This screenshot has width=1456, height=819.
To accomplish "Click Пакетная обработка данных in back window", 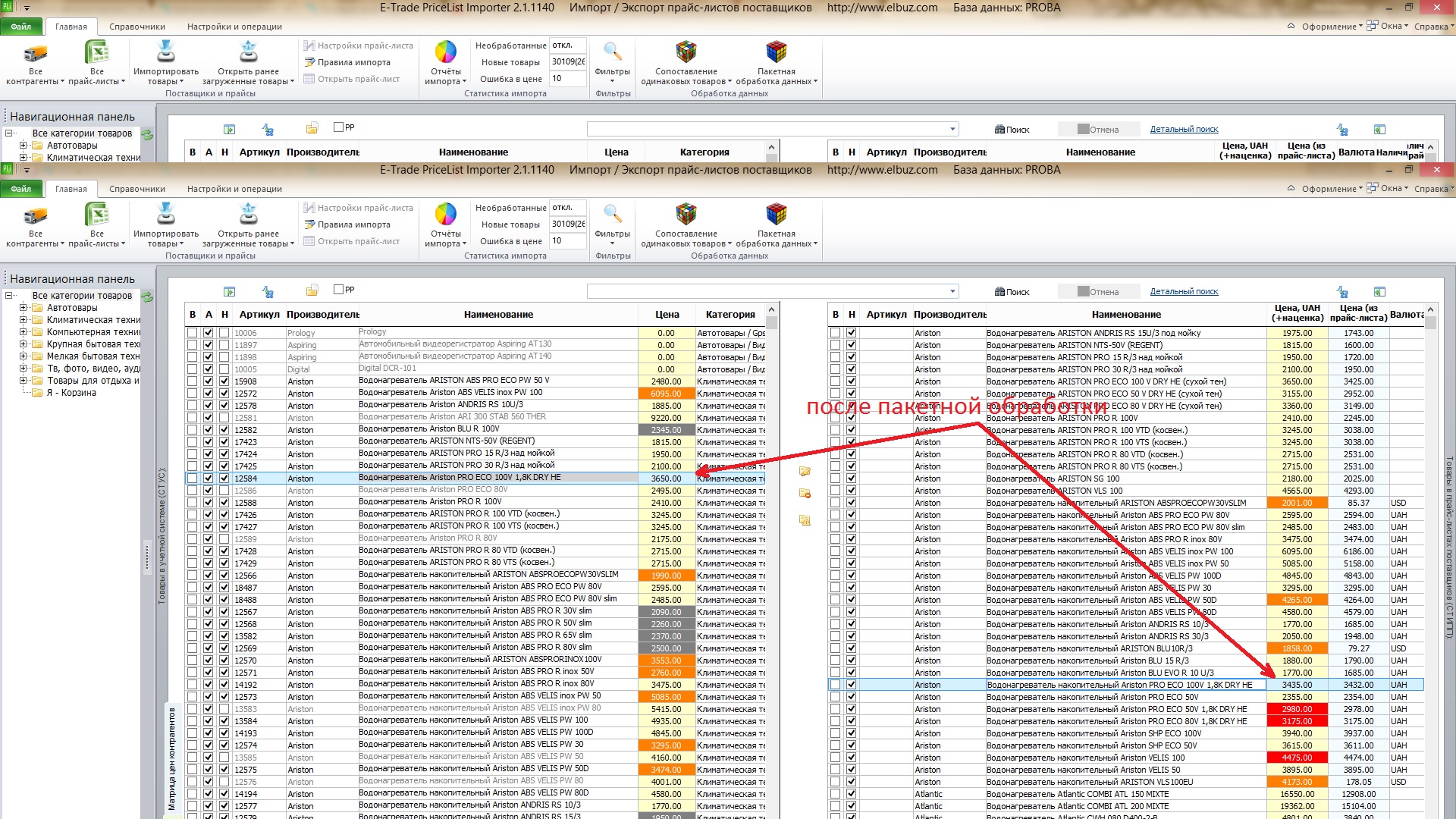I will click(776, 62).
